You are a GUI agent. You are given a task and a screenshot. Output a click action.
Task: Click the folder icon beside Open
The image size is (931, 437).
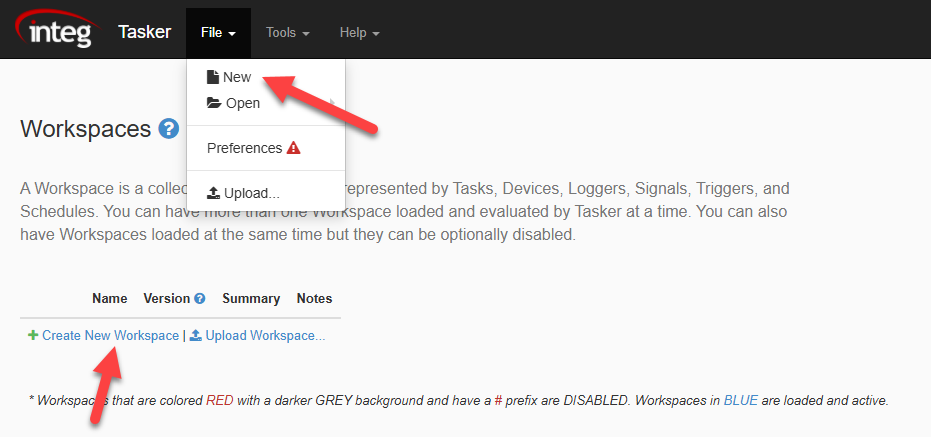[x=214, y=103]
